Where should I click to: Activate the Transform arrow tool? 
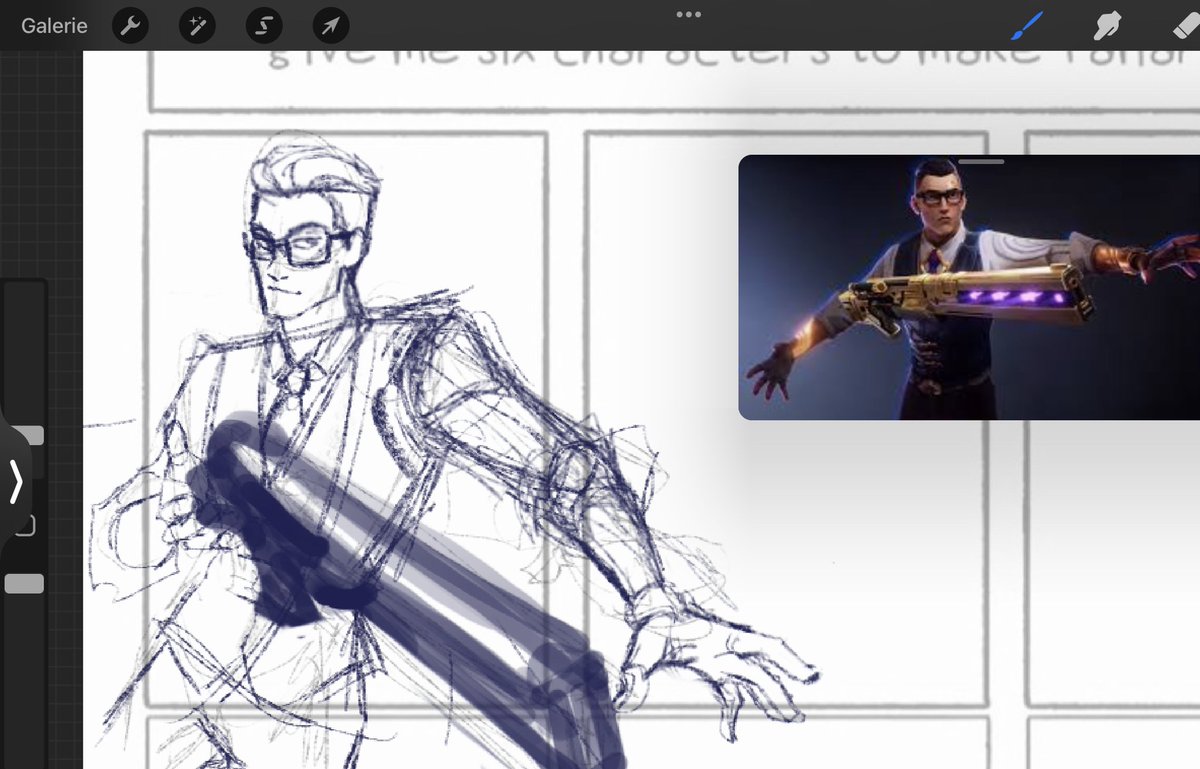point(331,26)
